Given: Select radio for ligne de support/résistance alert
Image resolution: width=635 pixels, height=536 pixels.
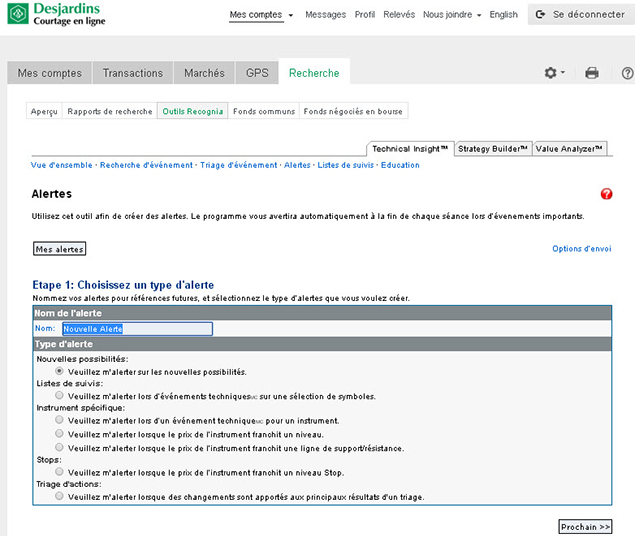Looking at the screenshot, I should 59,447.
